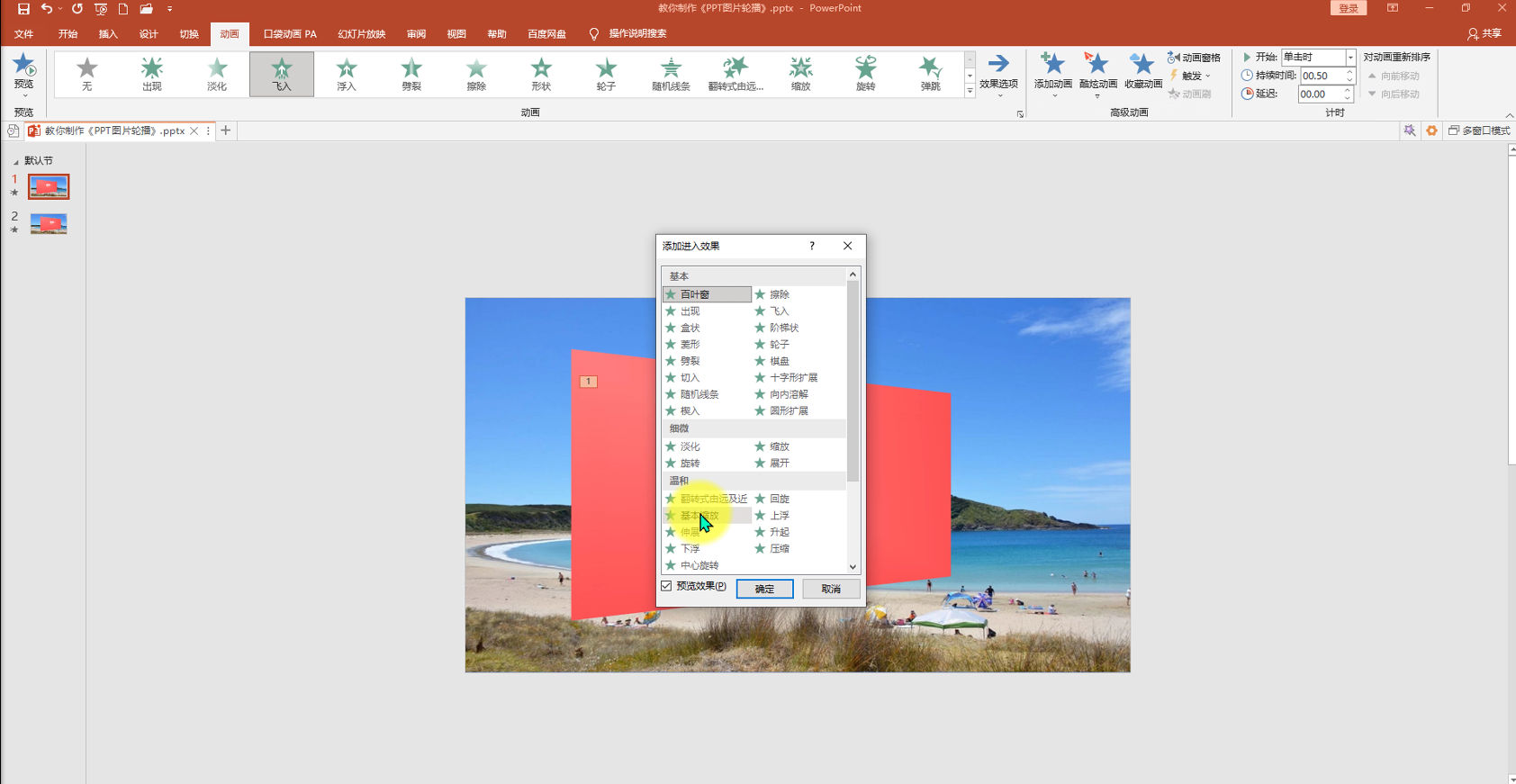Add a new document tab with plus
The height and width of the screenshot is (784, 1516).
(x=226, y=131)
